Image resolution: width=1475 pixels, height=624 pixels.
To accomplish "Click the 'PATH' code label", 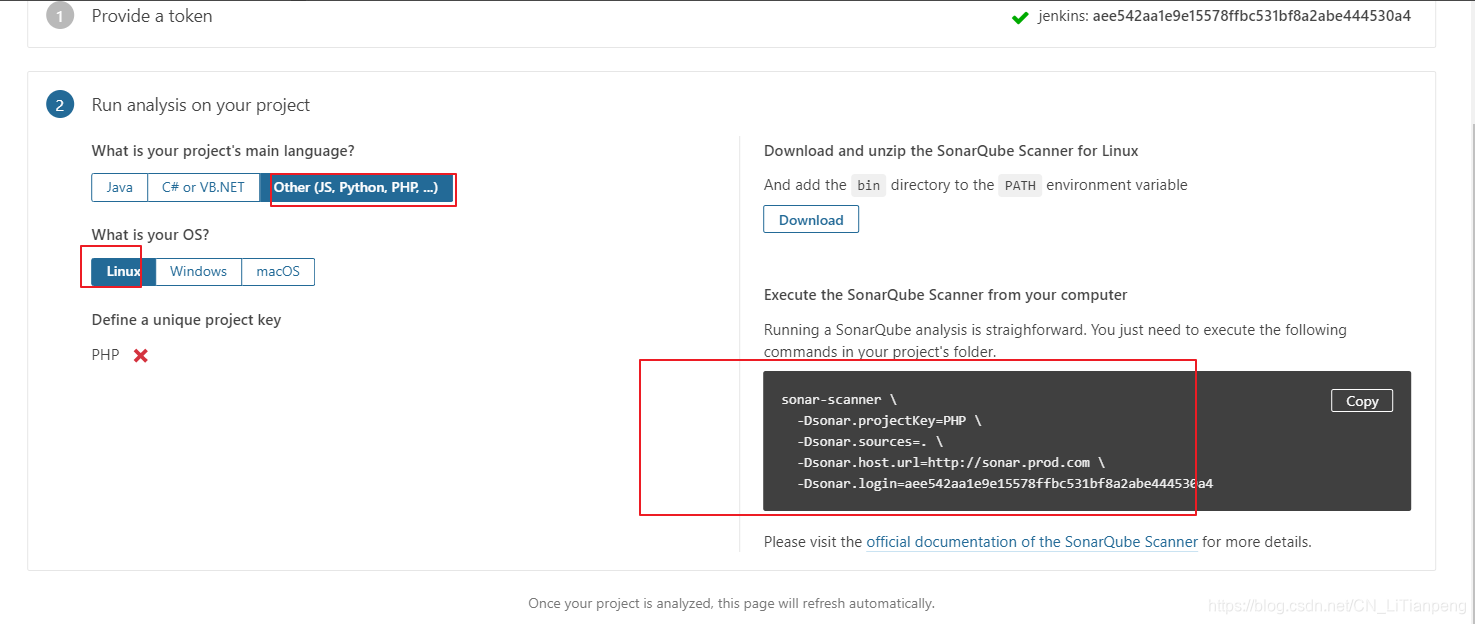I will [x=1020, y=185].
